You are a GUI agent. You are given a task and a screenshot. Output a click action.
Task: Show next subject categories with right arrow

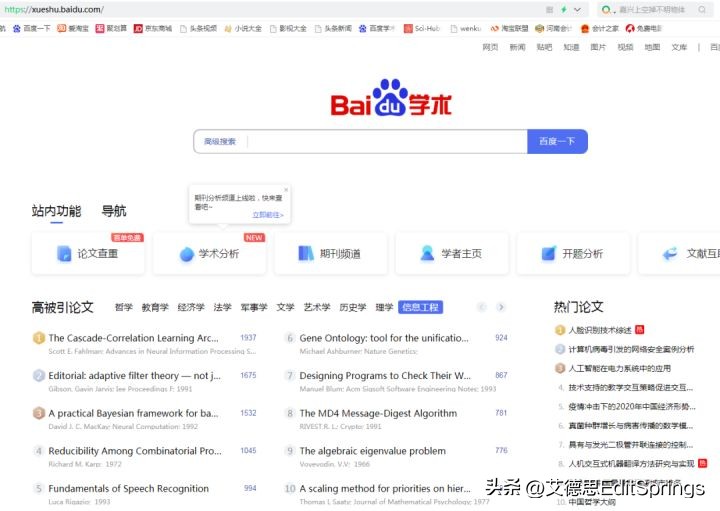coord(501,307)
